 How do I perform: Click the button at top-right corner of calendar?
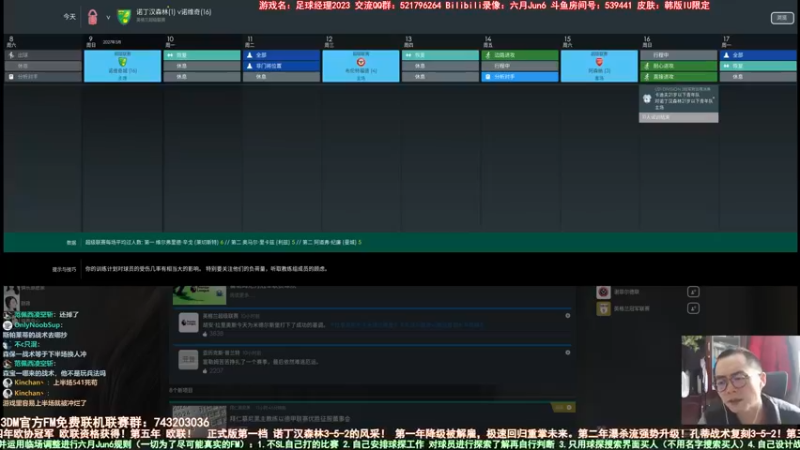tap(782, 18)
